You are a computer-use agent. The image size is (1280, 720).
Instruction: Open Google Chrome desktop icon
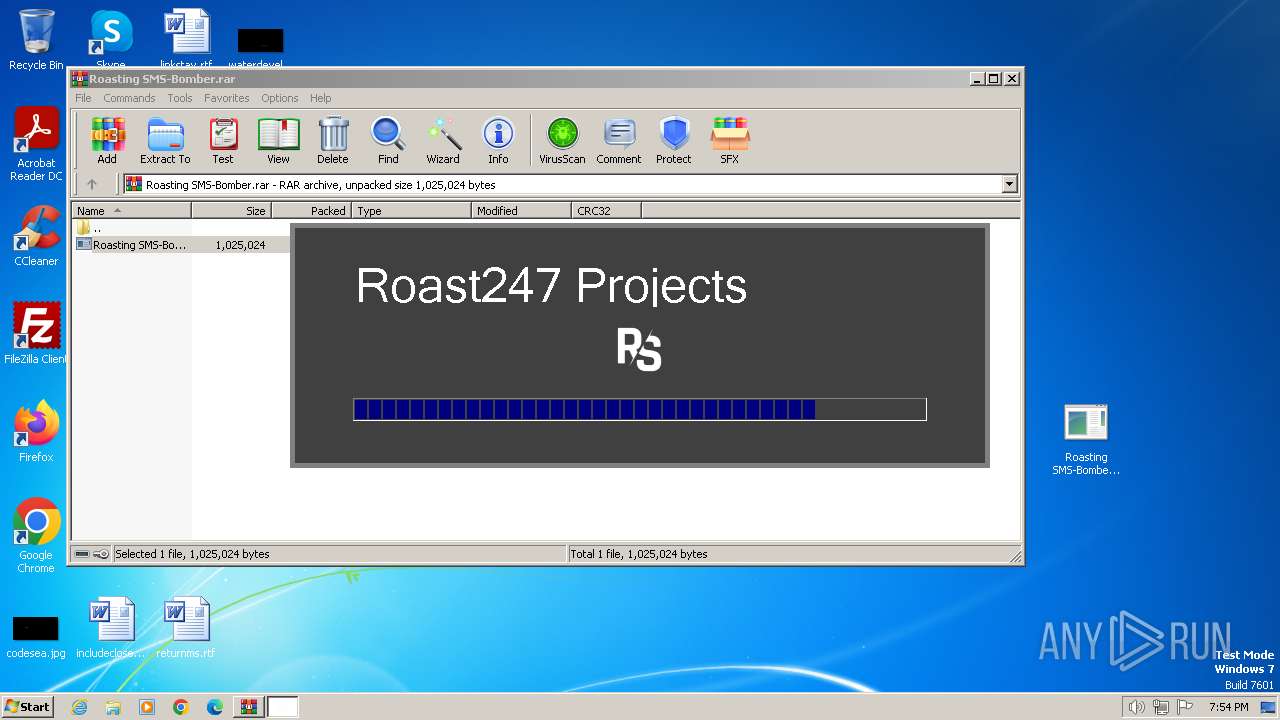36,536
